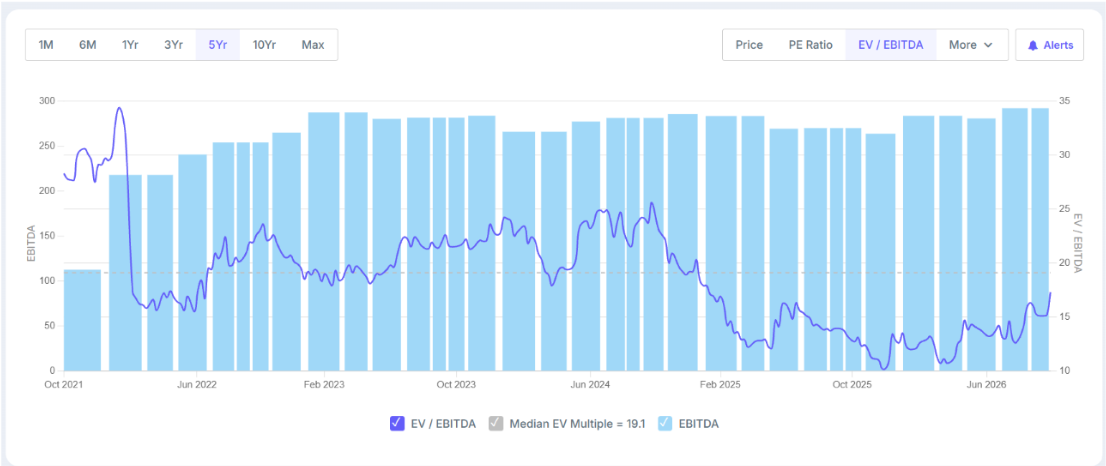
Task: Click the EV/EBITDA line peak near early 2022
Action: point(119,109)
